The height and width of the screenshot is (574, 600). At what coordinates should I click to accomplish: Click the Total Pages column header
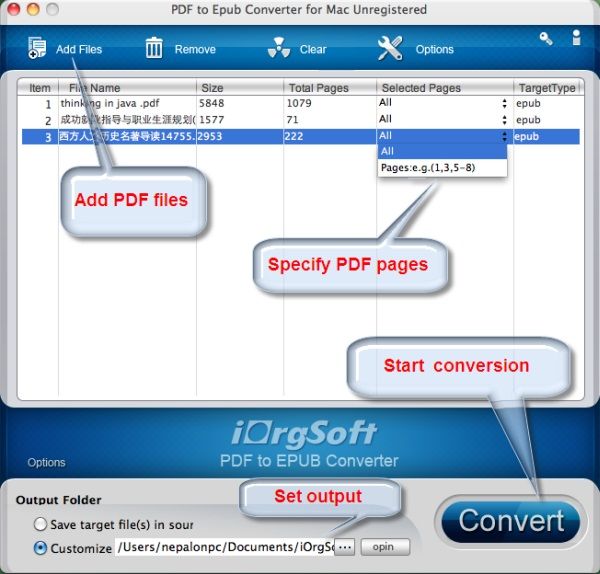click(330, 88)
